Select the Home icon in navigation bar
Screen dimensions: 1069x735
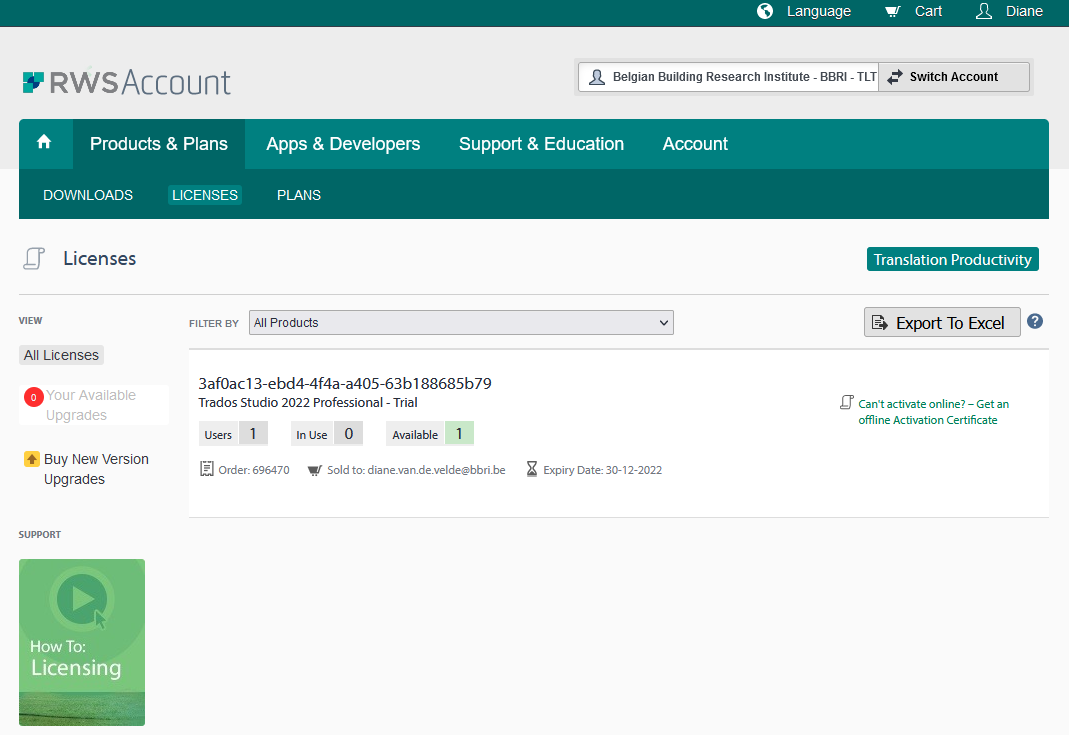click(44, 143)
